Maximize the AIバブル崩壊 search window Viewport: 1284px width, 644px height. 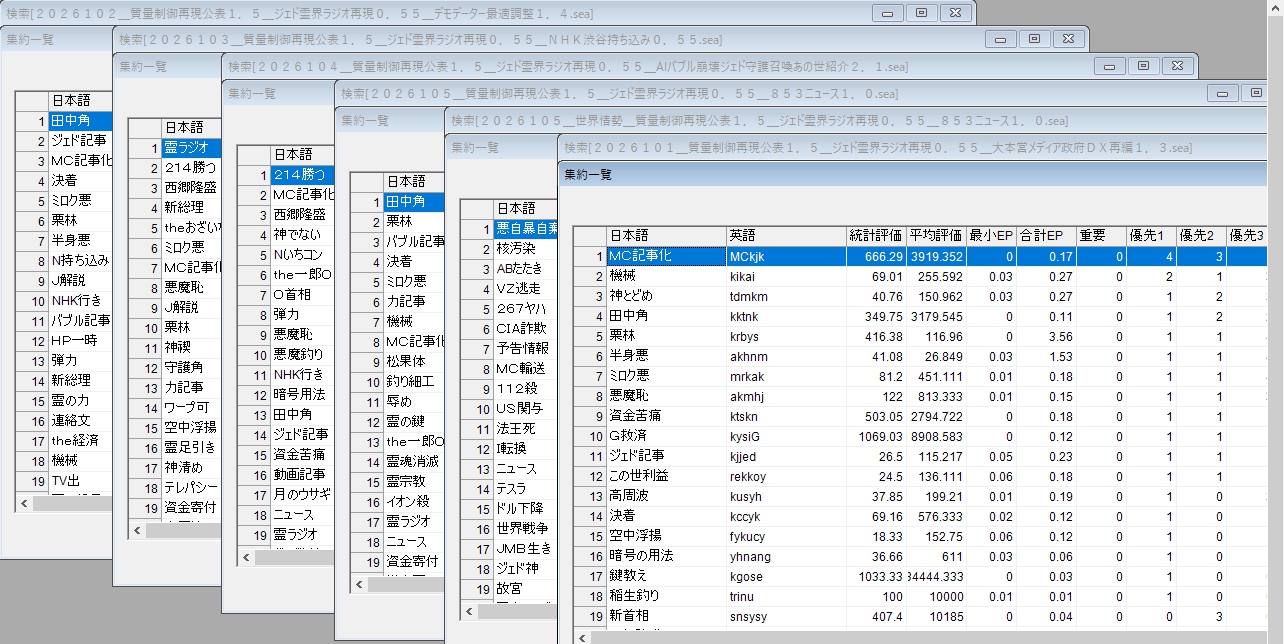point(1144,66)
